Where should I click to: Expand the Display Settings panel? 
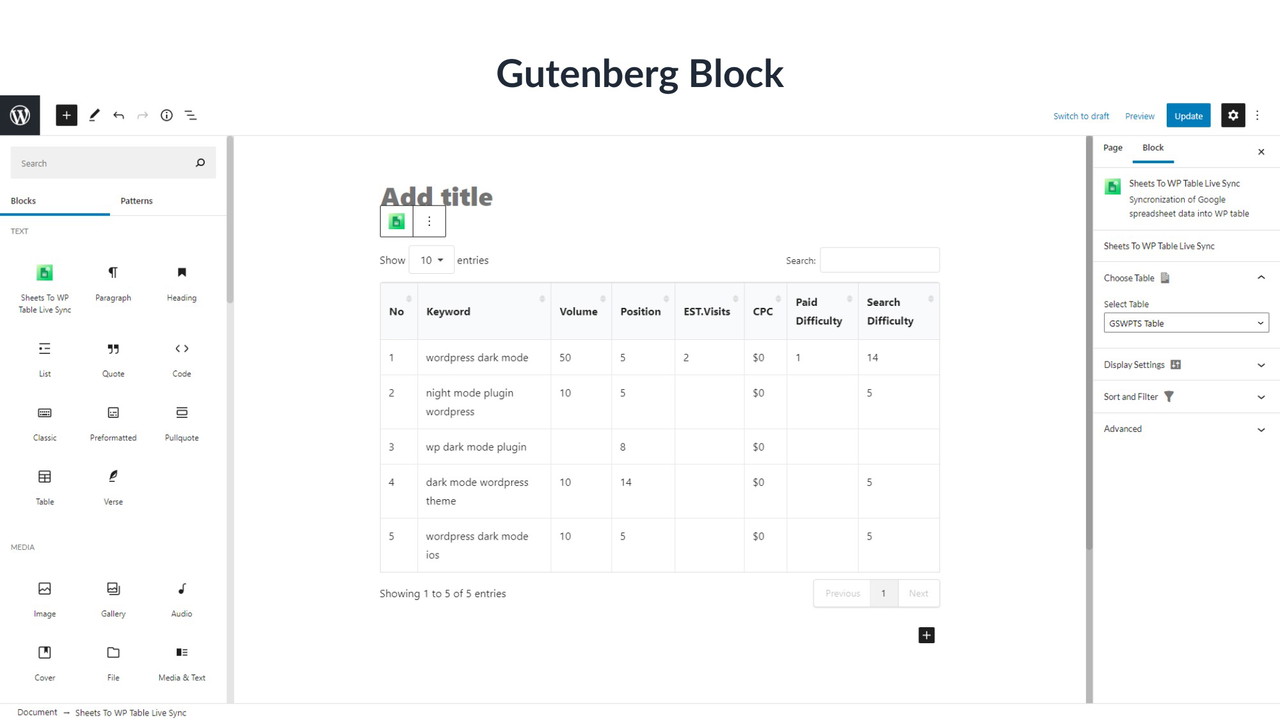[x=1186, y=365]
